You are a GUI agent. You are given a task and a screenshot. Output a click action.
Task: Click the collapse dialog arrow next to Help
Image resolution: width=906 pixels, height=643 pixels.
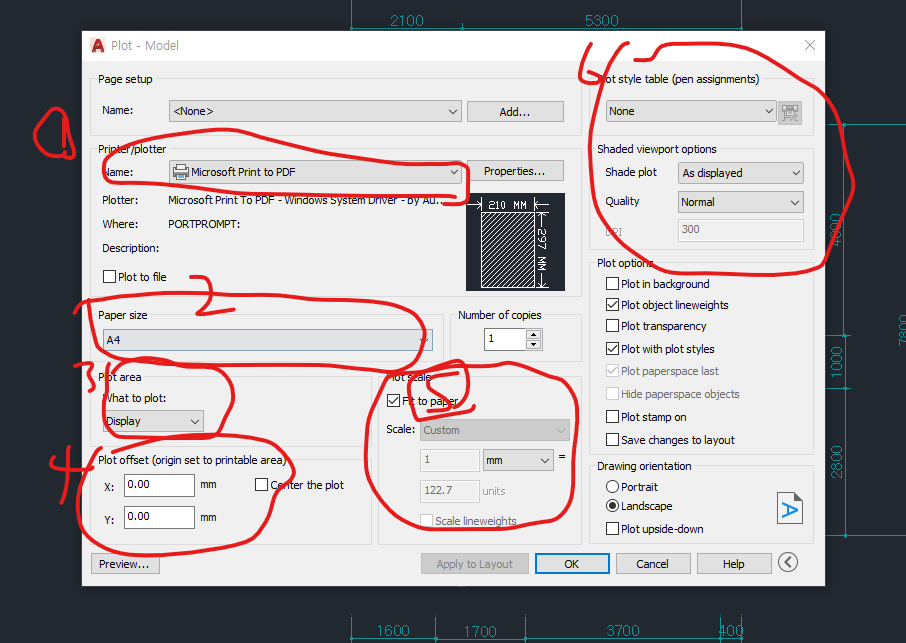click(788, 562)
